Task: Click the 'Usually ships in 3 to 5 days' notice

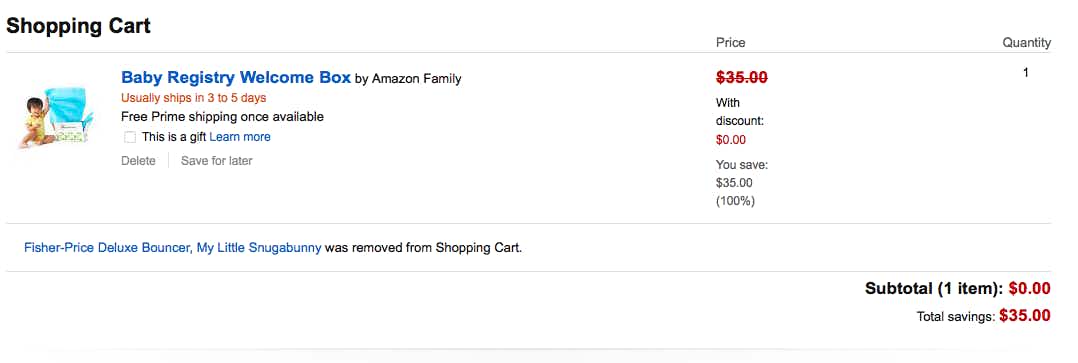Action: tap(193, 98)
